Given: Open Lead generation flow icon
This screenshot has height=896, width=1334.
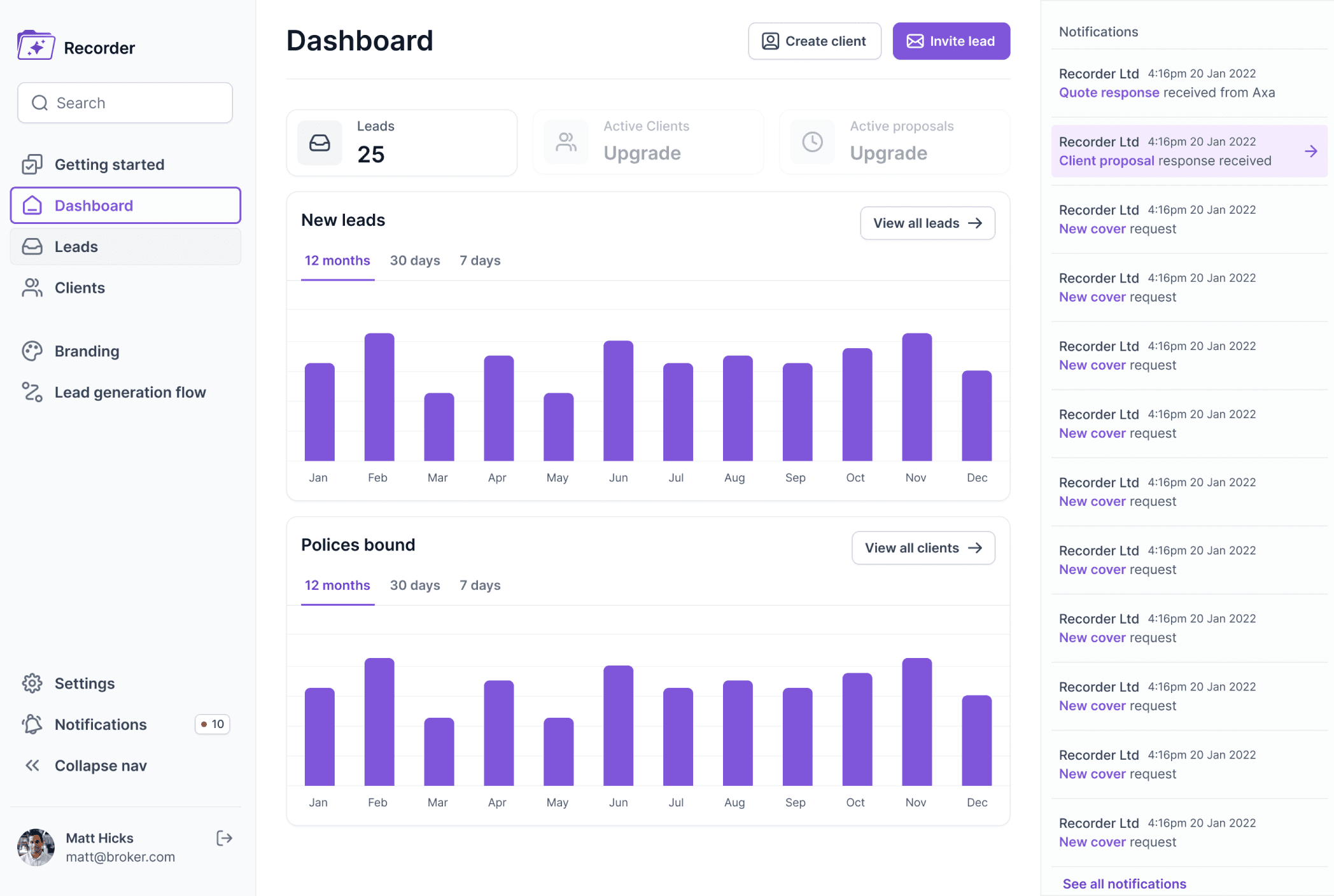Looking at the screenshot, I should pos(32,392).
